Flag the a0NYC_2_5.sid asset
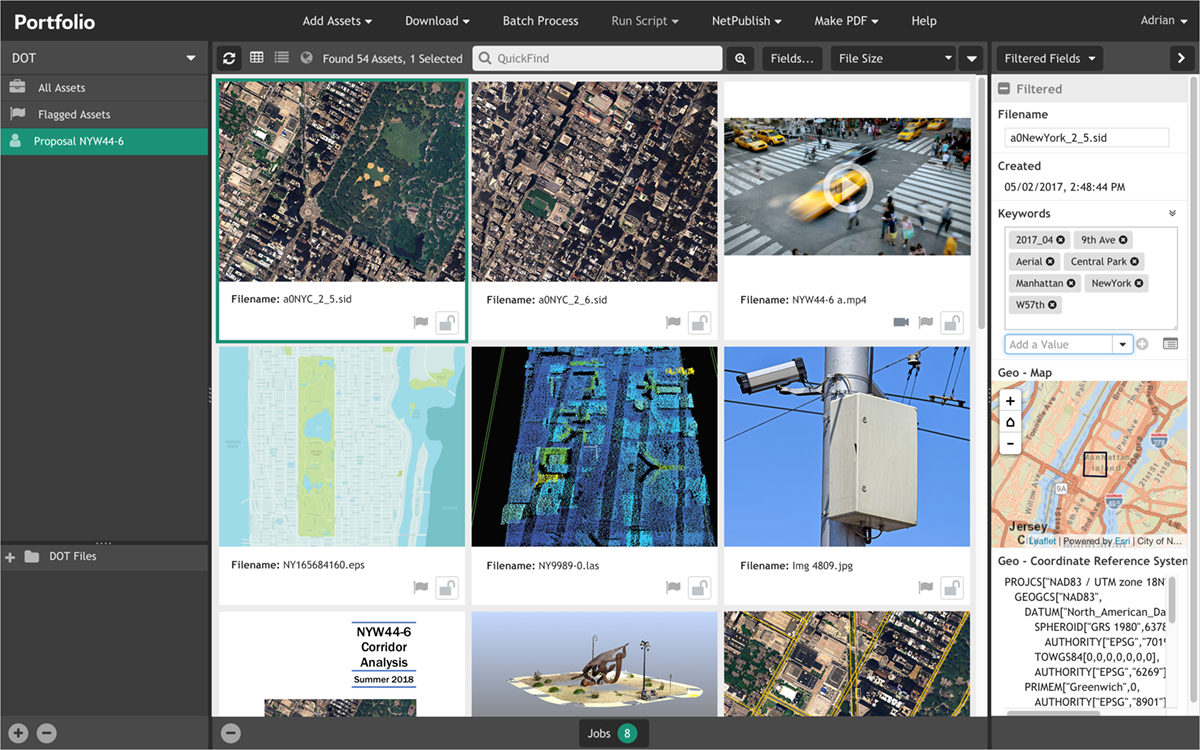The height and width of the screenshot is (750, 1200). tap(421, 322)
